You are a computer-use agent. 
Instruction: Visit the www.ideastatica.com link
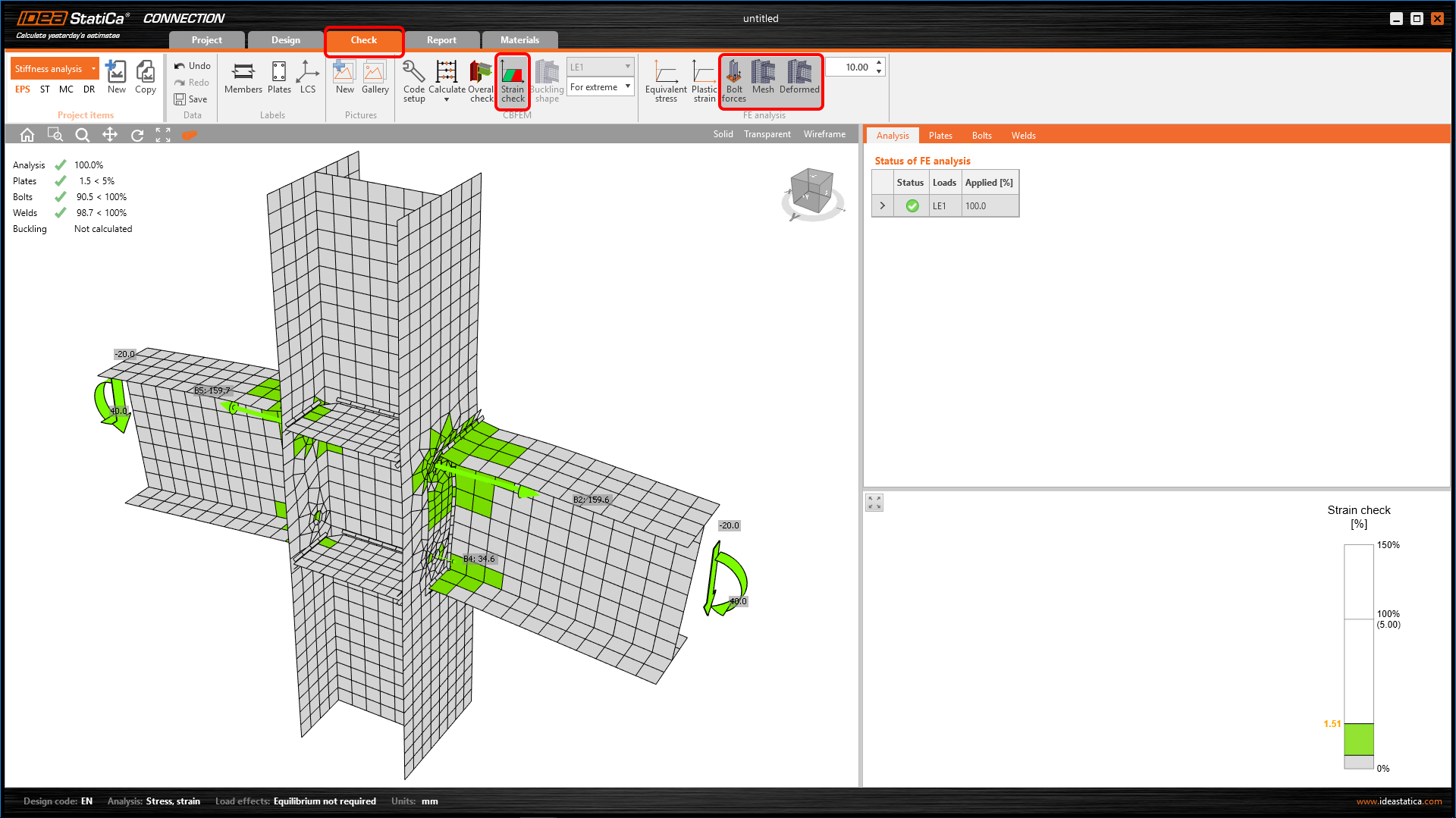pos(1399,801)
